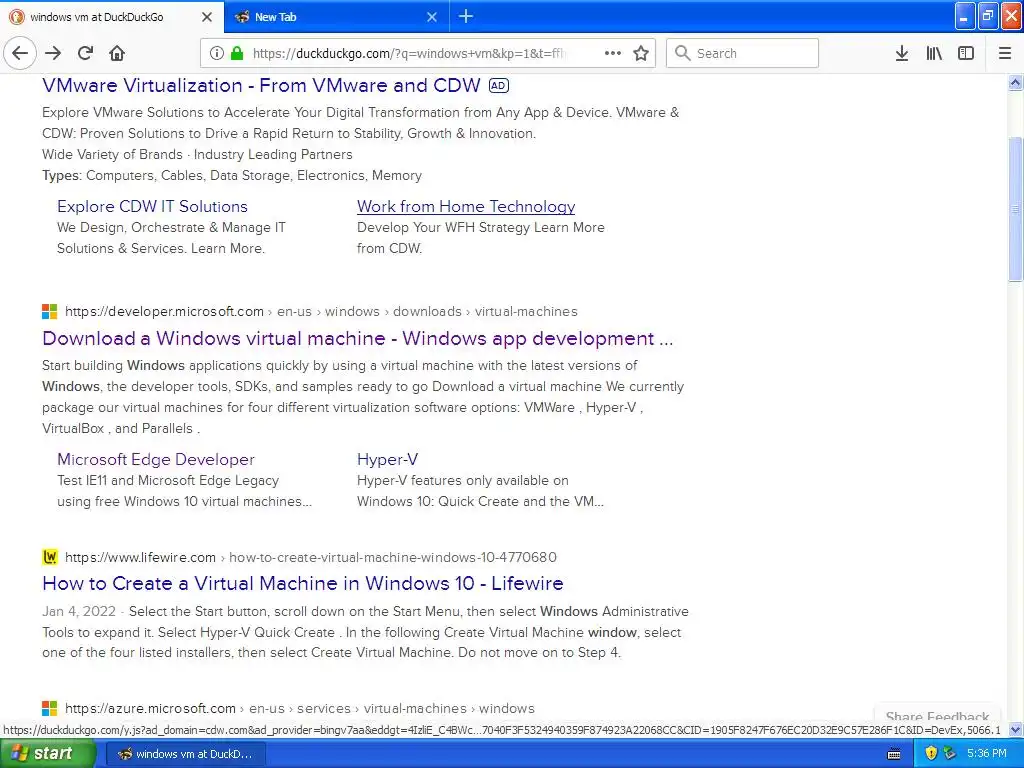Bookmark this page with the star
Screen dimensions: 1024x768
click(x=641, y=53)
